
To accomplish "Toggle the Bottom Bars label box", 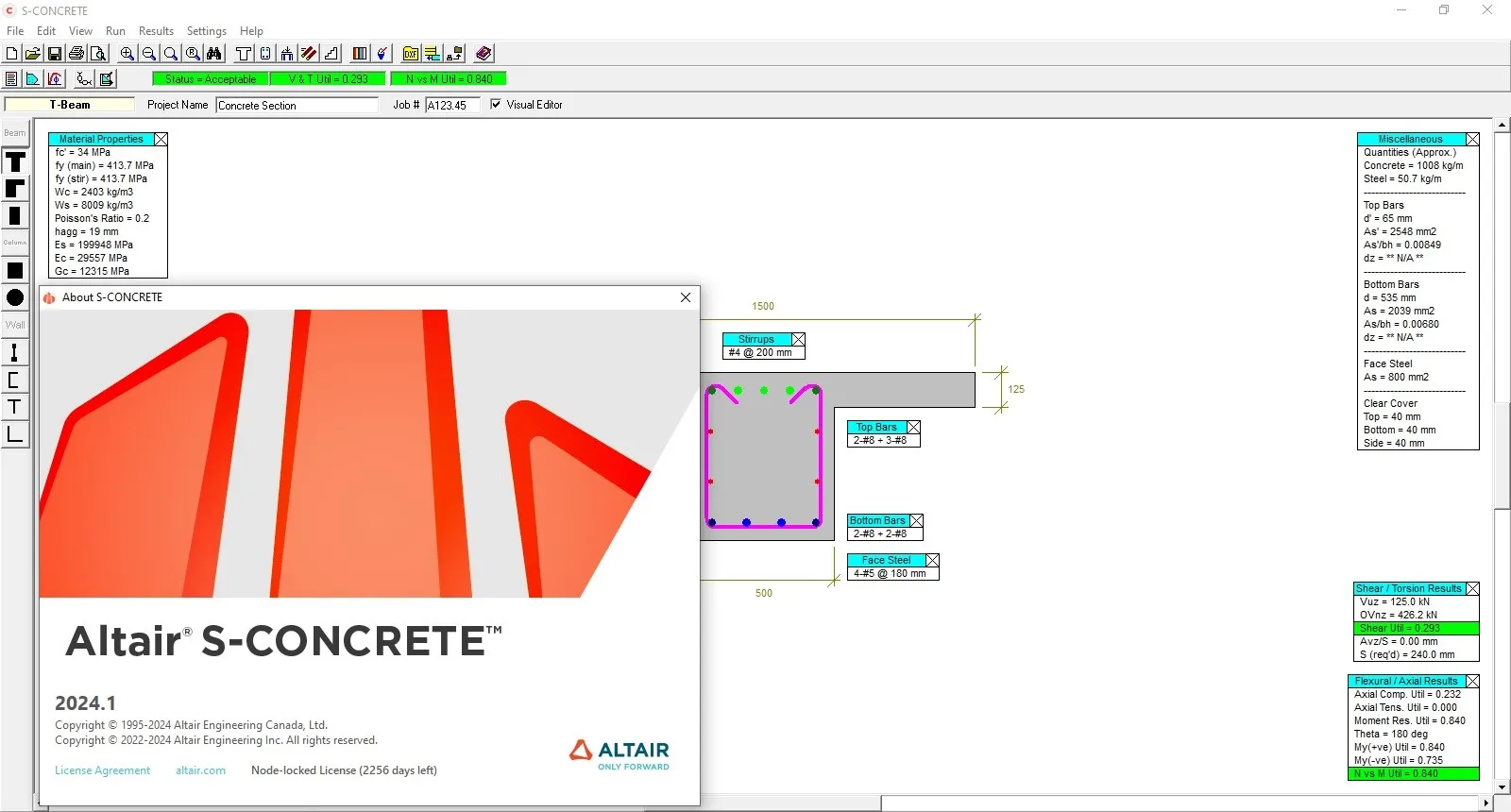I will tap(916, 520).
